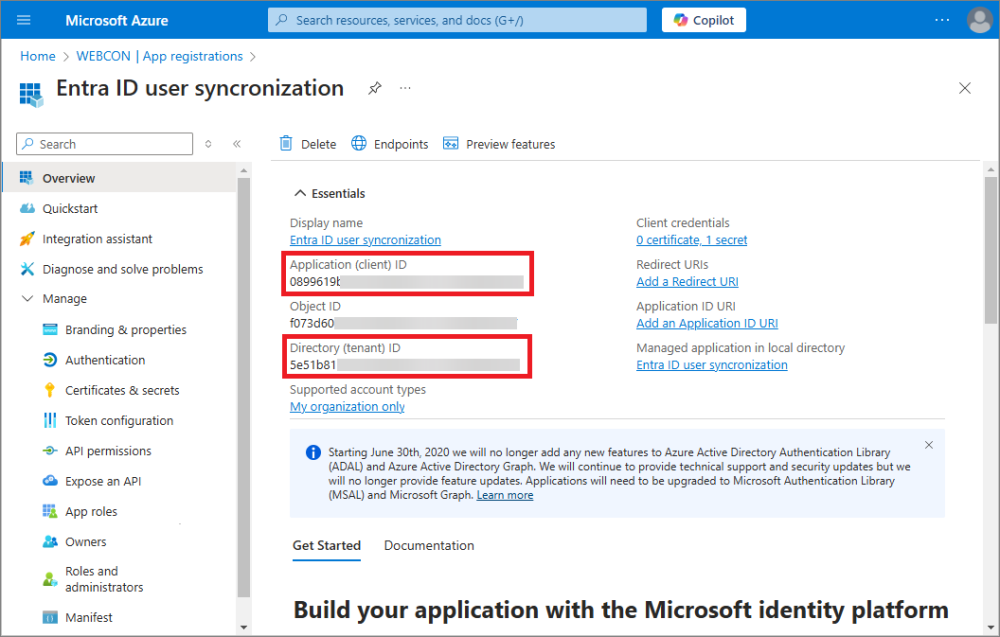This screenshot has height=637, width=1000.
Task: Open more options ellipsis beside title
Action: [405, 88]
